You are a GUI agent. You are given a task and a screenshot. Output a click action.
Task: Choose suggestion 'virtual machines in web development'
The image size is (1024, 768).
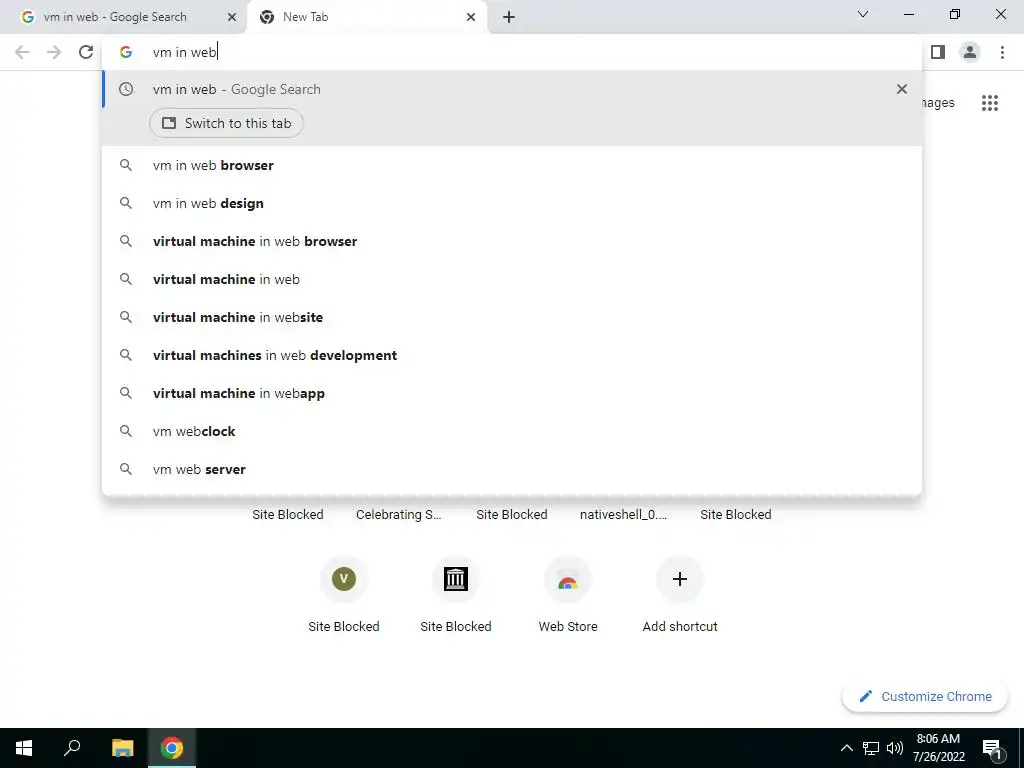(512, 355)
